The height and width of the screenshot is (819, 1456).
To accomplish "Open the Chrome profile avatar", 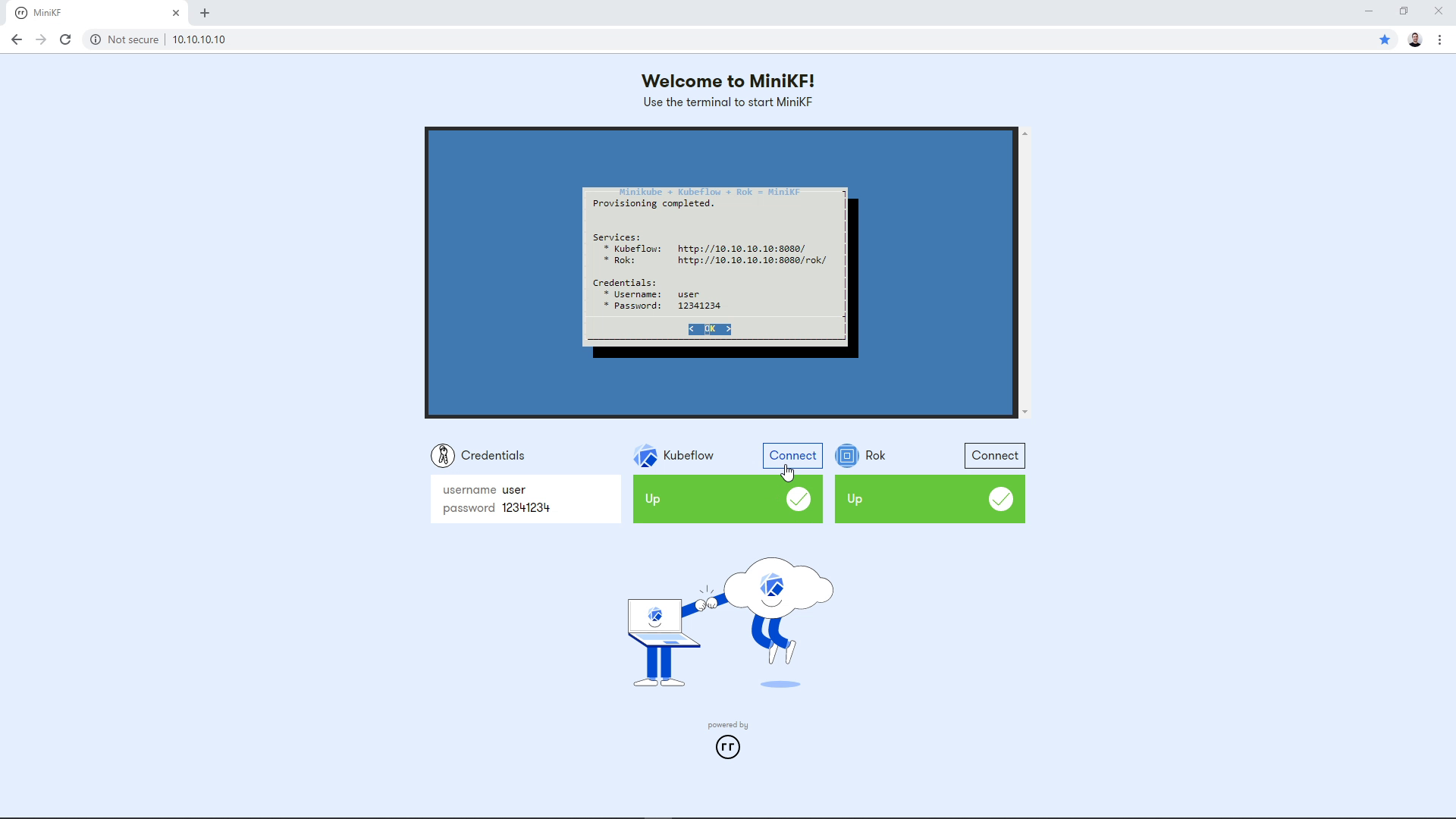I will pos(1415,39).
